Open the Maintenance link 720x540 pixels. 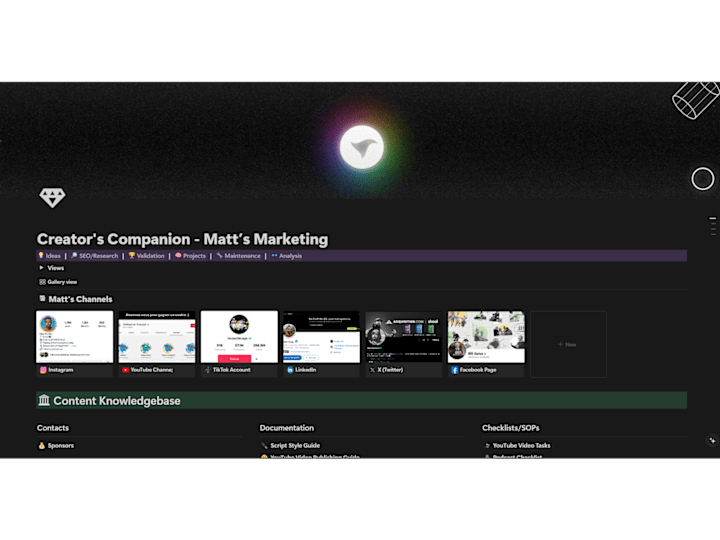(242, 256)
